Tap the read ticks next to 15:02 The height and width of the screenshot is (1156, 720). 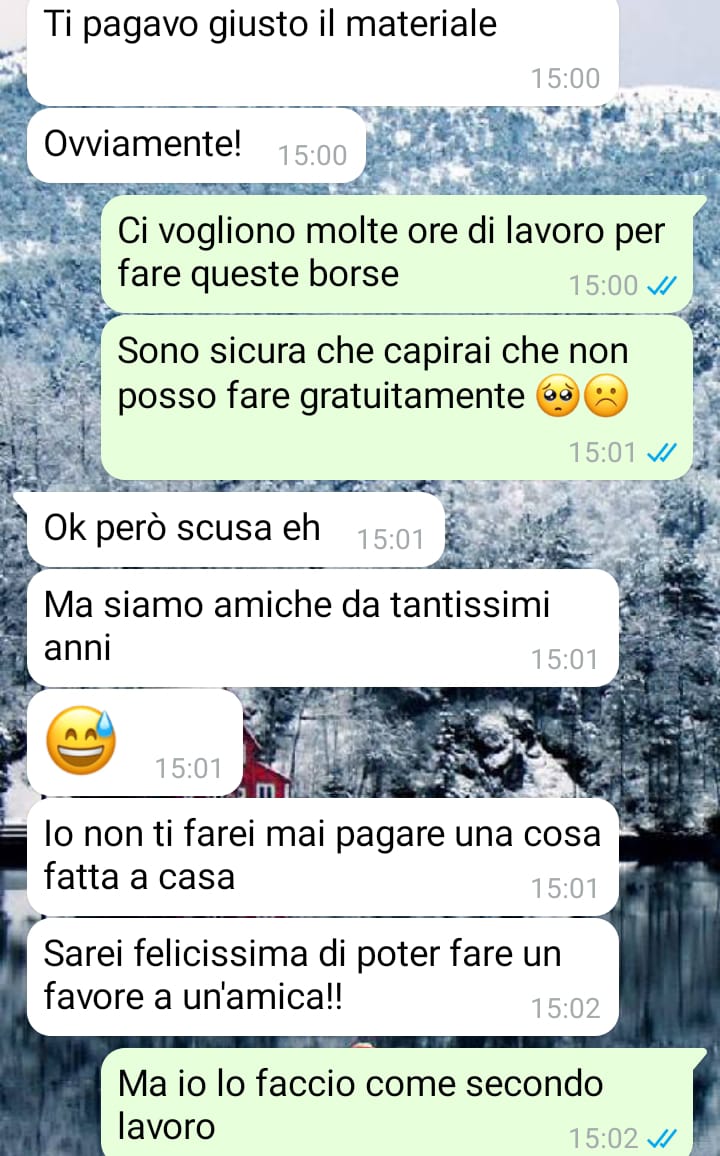point(661,1138)
